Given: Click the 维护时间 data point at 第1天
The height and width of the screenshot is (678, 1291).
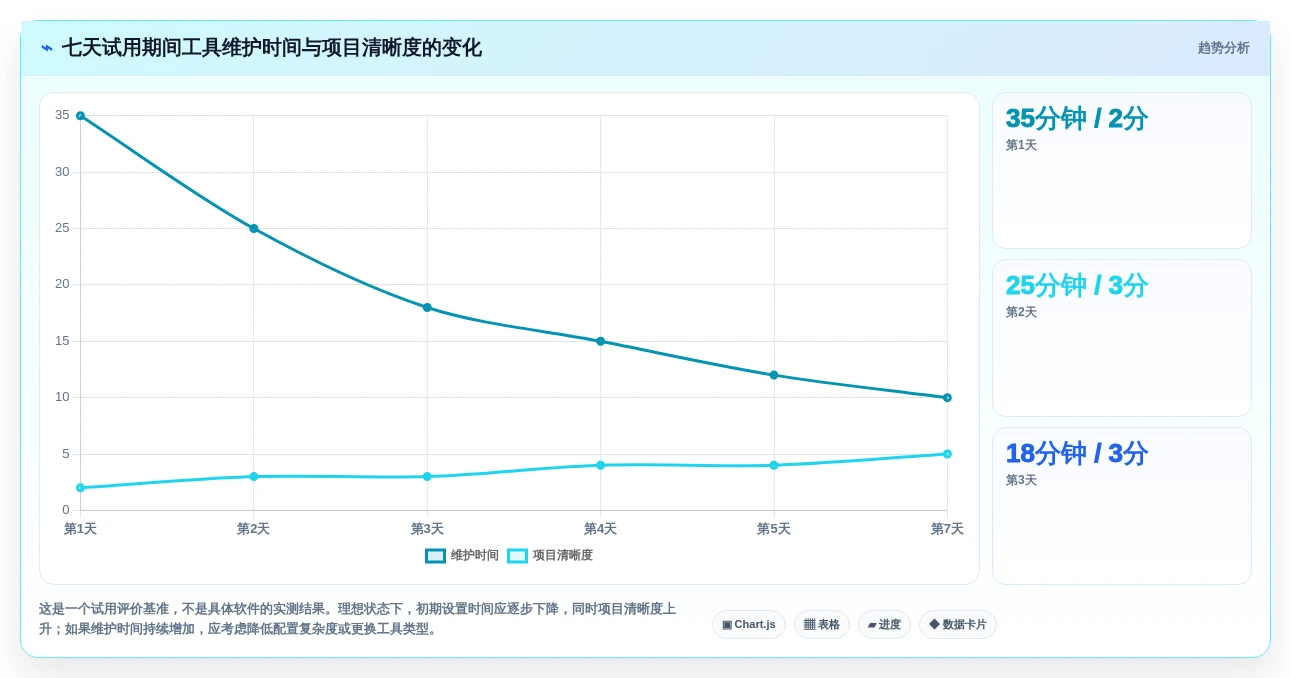Looking at the screenshot, I should pos(80,116).
